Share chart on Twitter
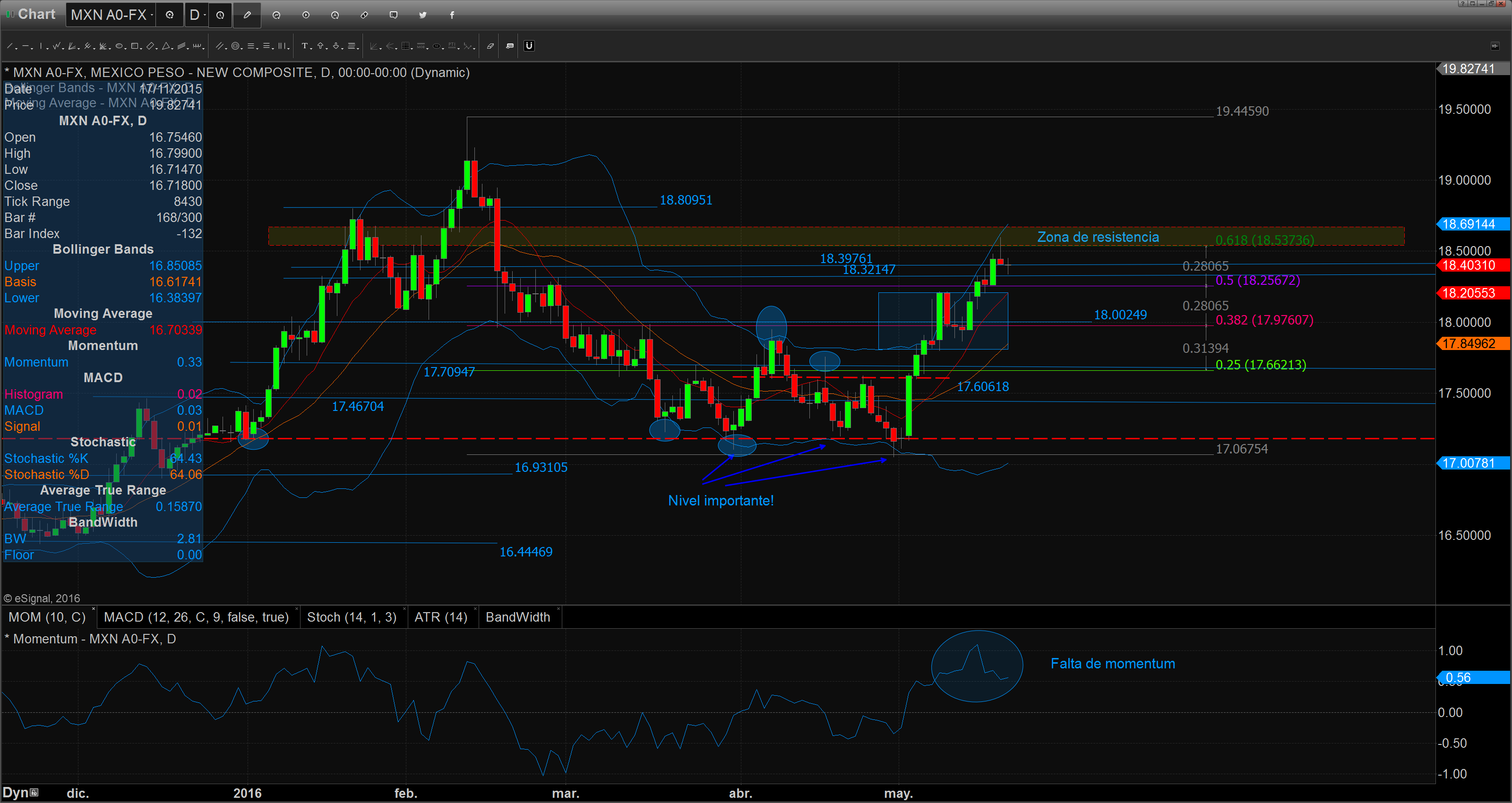This screenshot has width=1512, height=803. pyautogui.click(x=422, y=15)
